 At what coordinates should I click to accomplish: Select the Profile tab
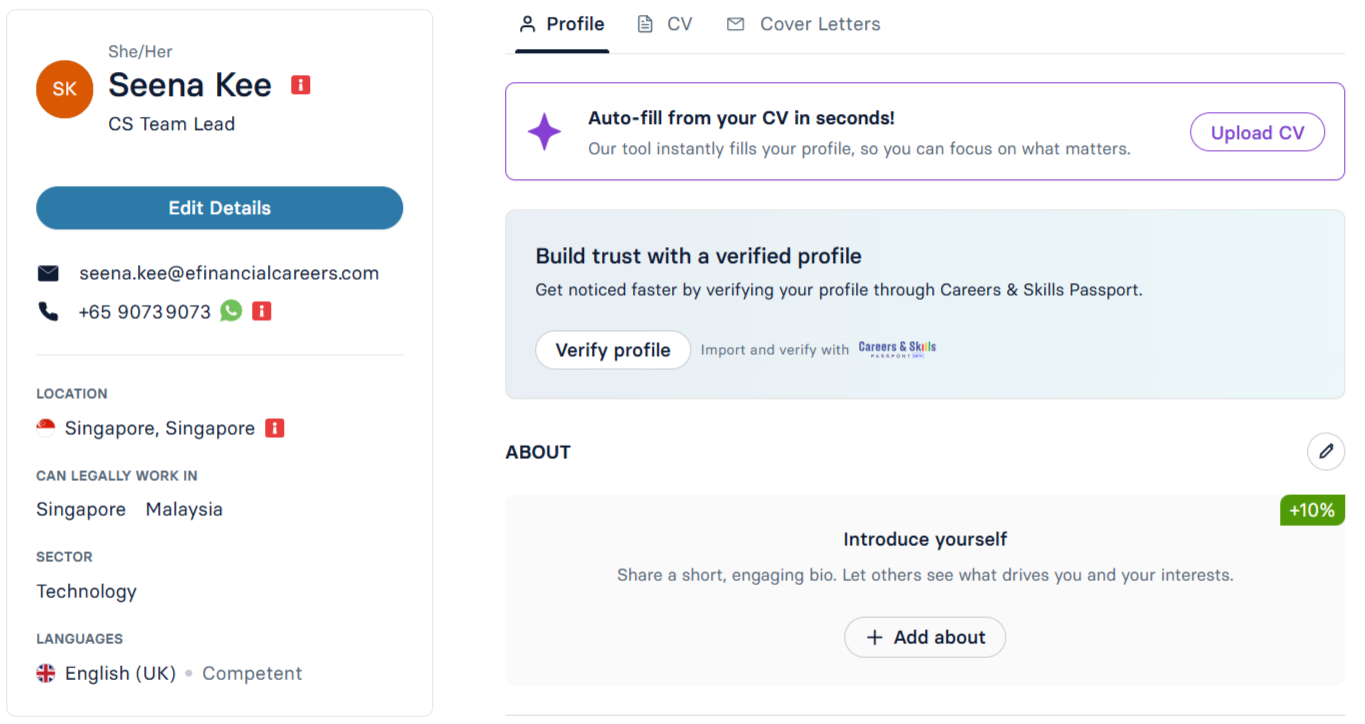[562, 24]
